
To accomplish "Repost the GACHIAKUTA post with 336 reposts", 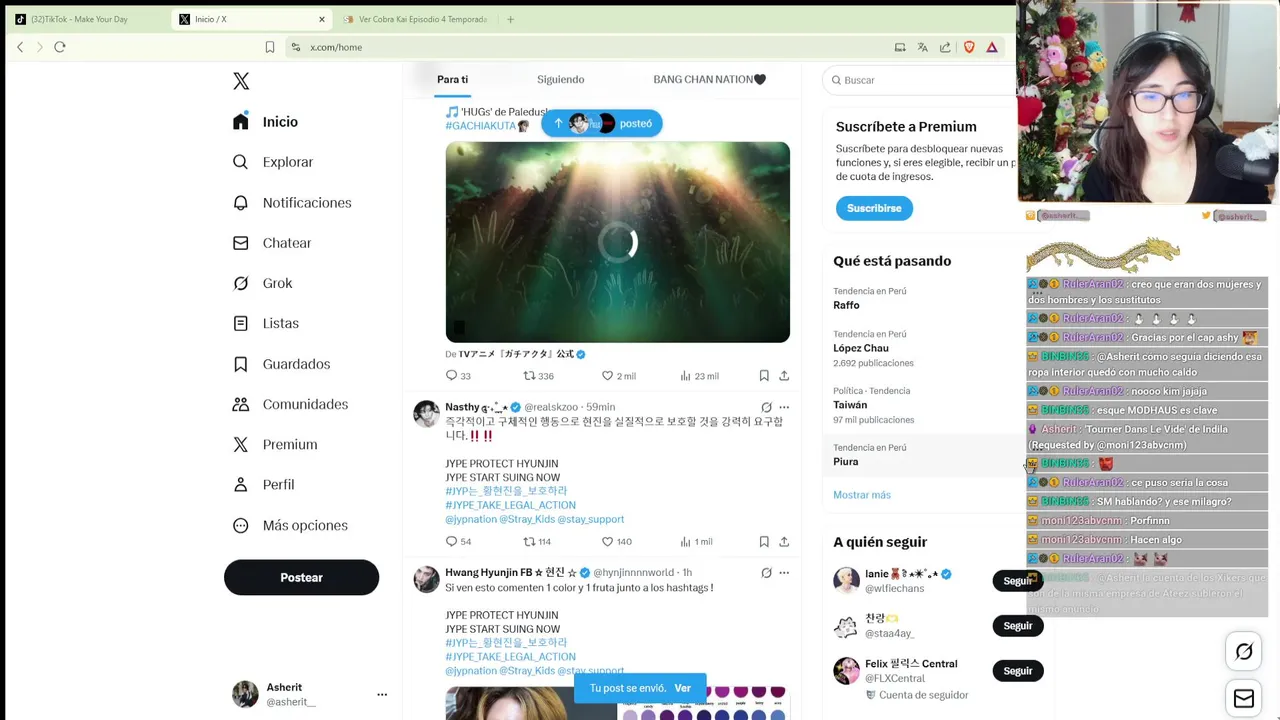I will click(x=538, y=376).
